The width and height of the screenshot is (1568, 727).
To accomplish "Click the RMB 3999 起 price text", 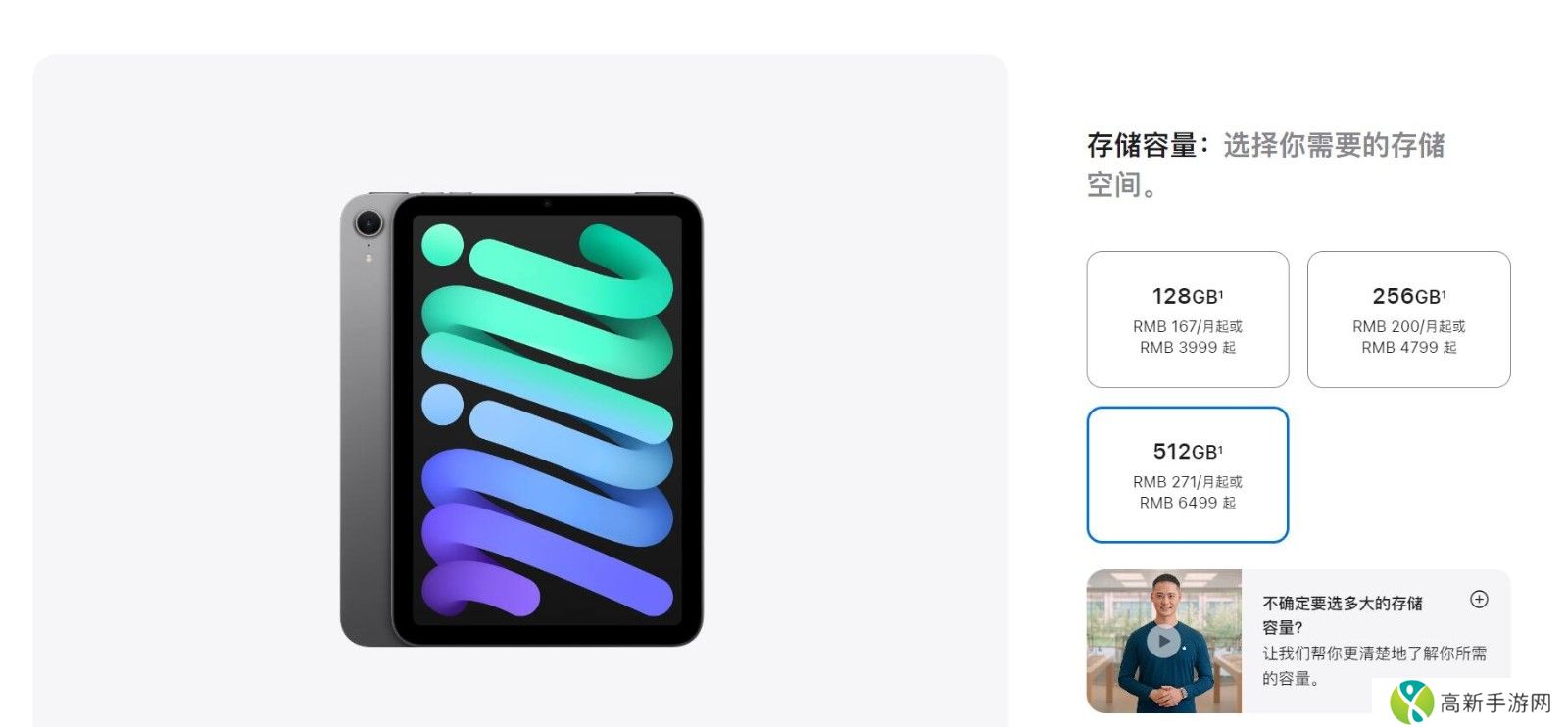I will pyautogui.click(x=1188, y=347).
